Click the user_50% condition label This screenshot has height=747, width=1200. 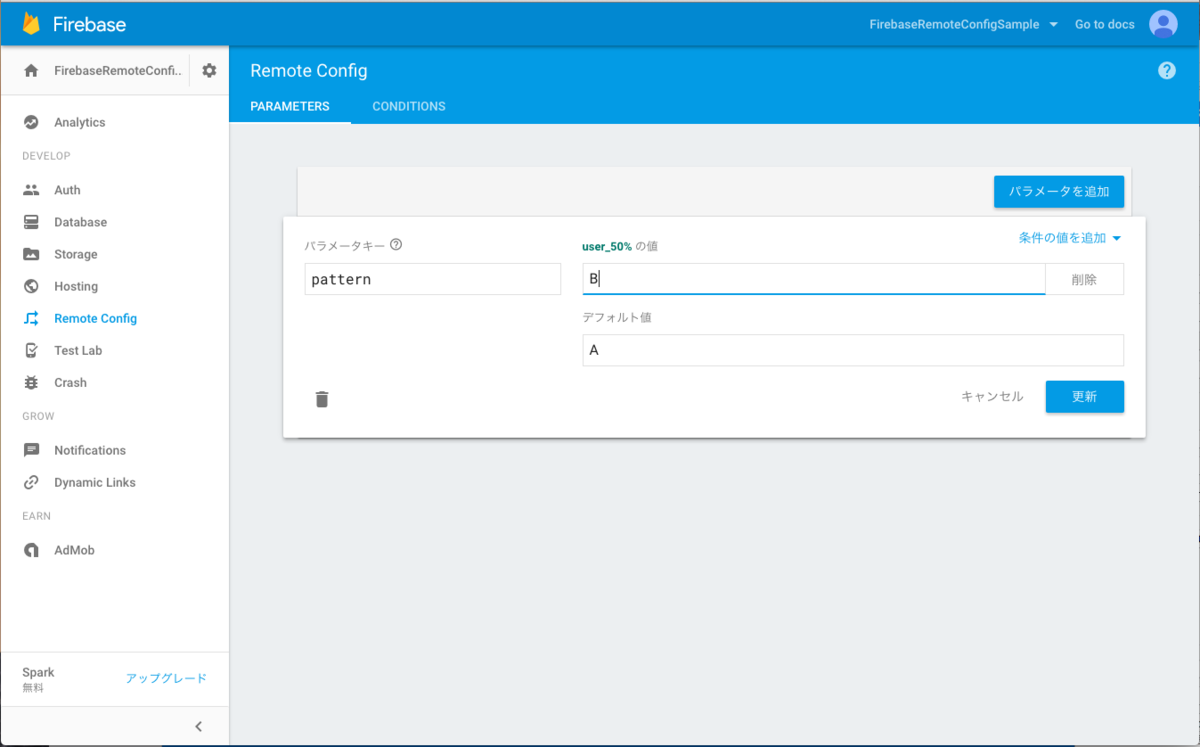click(607, 245)
